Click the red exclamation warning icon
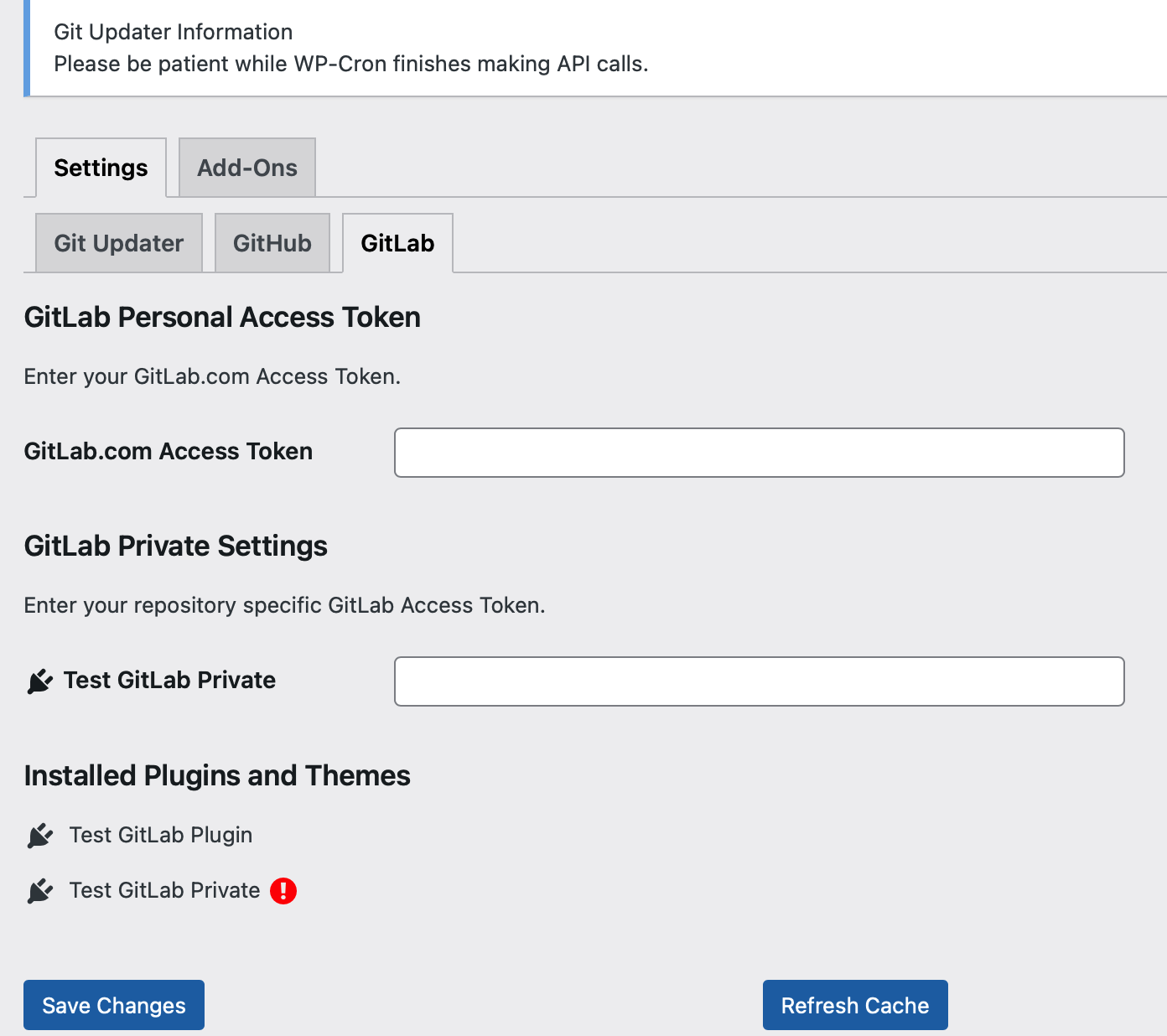This screenshot has height=1036, width=1167. 283,890
